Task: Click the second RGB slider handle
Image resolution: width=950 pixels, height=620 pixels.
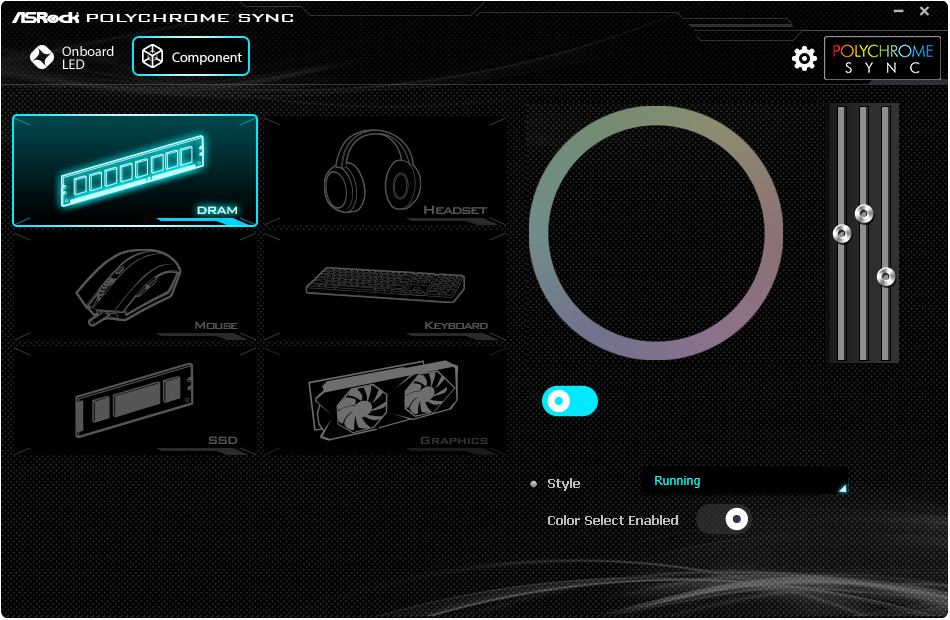Action: tap(863, 213)
